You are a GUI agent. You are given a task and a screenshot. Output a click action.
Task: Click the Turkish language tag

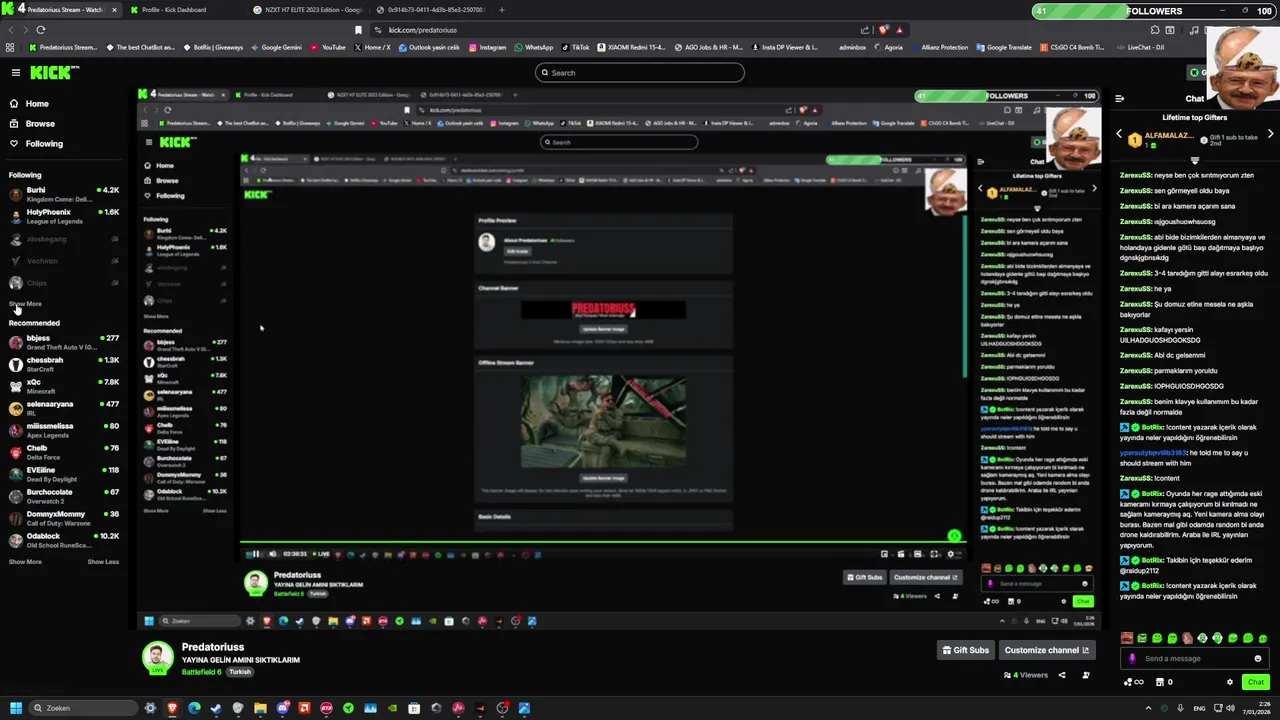(240, 672)
